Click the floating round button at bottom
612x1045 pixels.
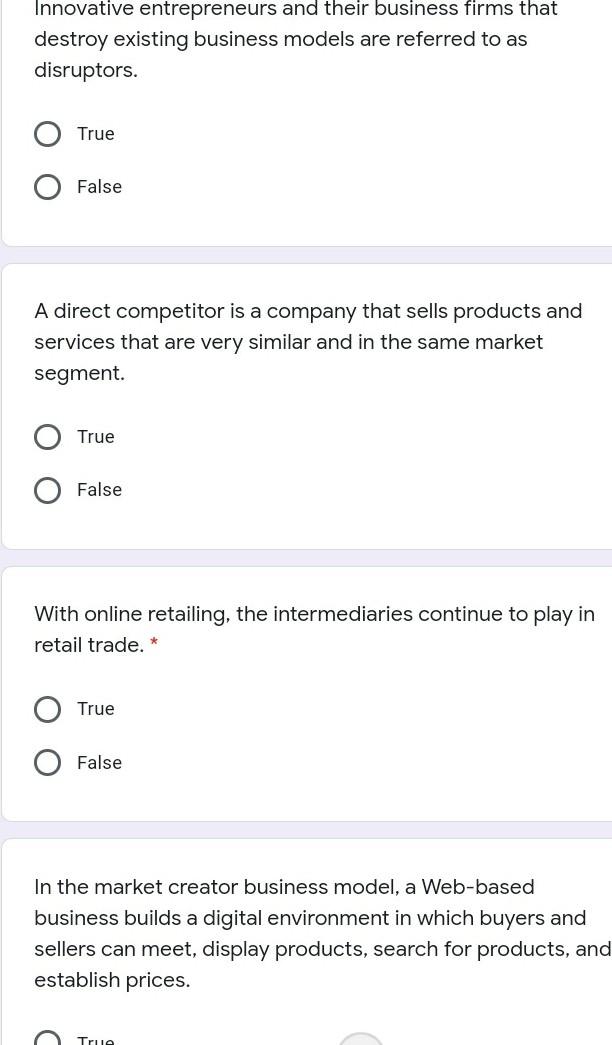click(361, 1039)
